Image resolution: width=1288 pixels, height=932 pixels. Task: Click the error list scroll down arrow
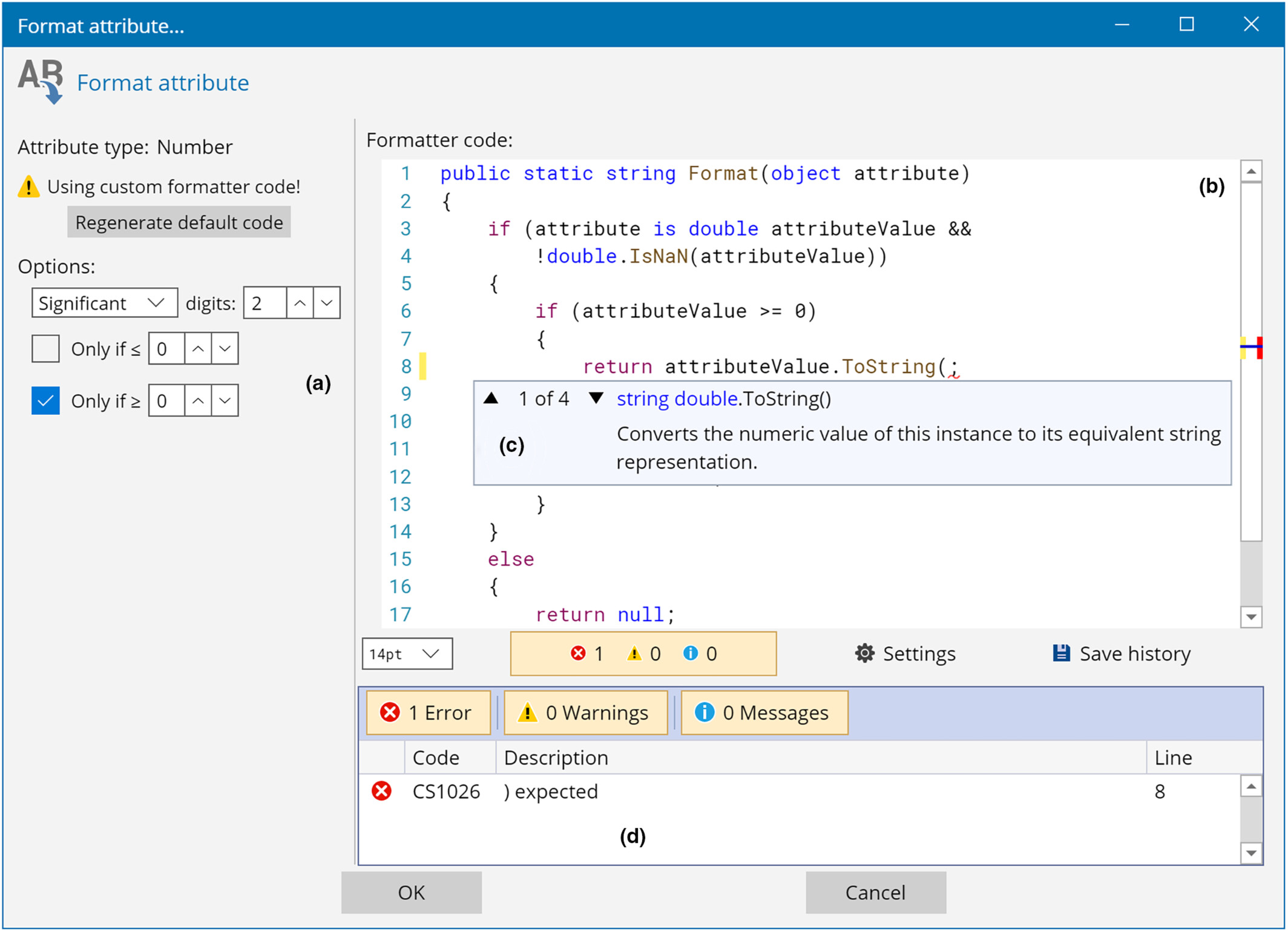[1251, 853]
